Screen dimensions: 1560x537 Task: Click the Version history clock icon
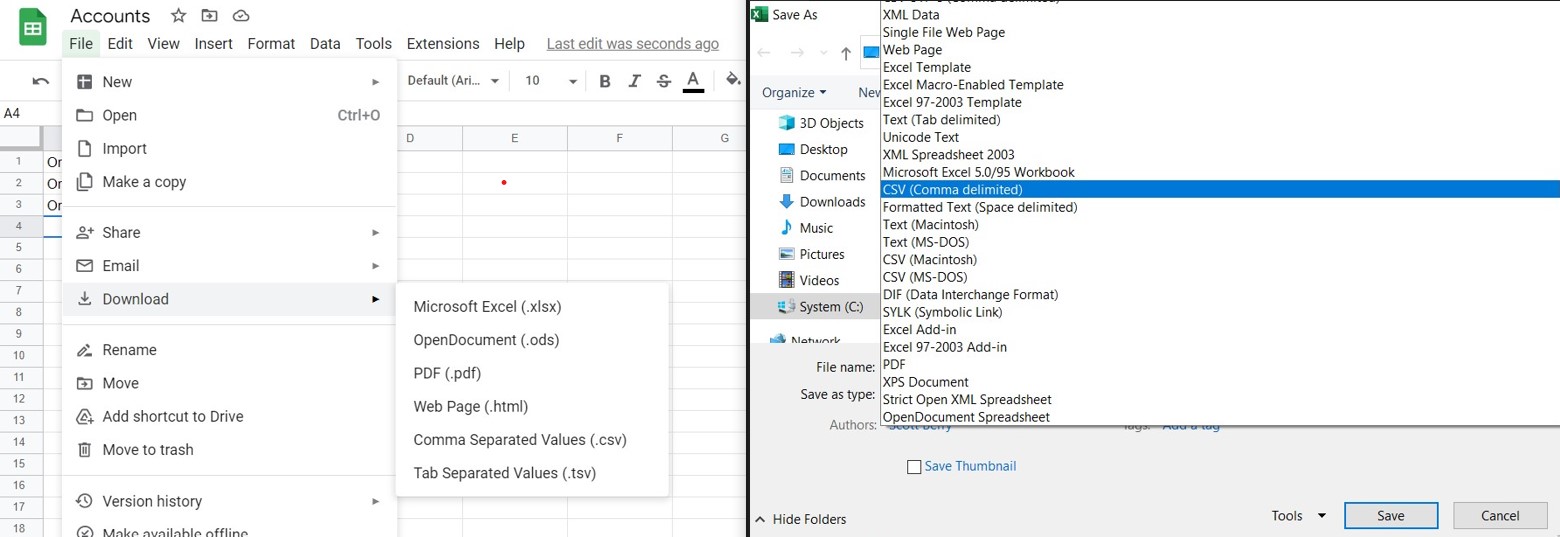[85, 501]
